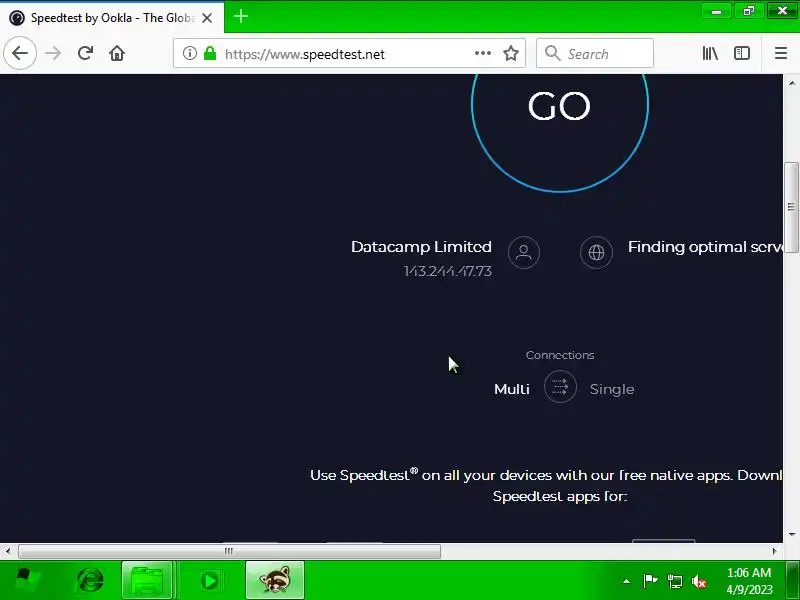Click the vertical scrollbar down arrow
Viewport: 800px width, 600px height.
pos(791,535)
